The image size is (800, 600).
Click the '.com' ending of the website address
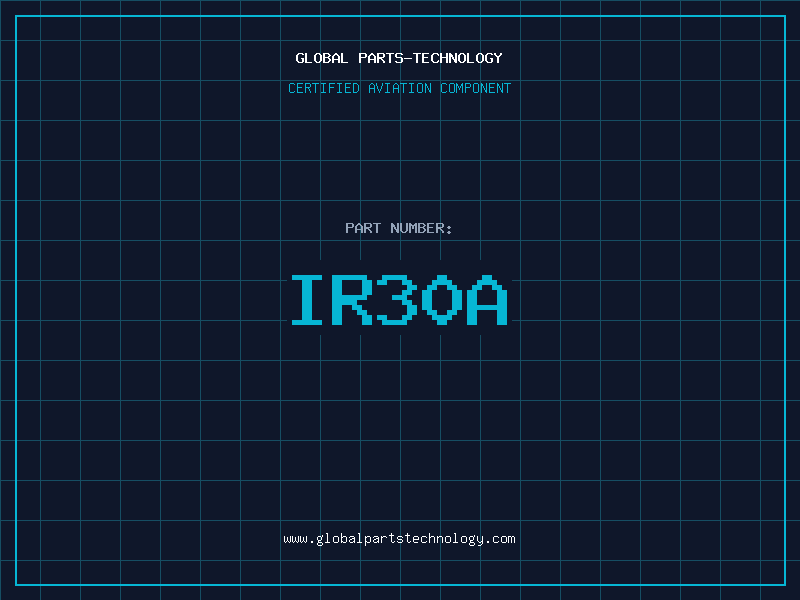500,539
